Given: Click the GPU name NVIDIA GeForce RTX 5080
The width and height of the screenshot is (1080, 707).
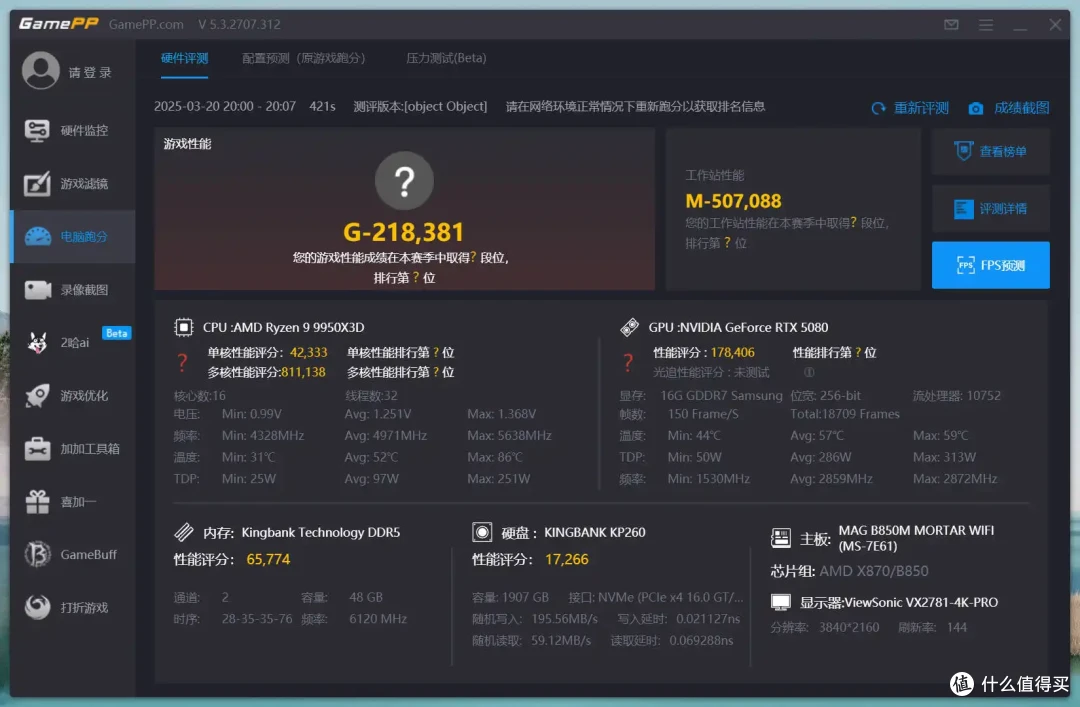Looking at the screenshot, I should [x=754, y=327].
